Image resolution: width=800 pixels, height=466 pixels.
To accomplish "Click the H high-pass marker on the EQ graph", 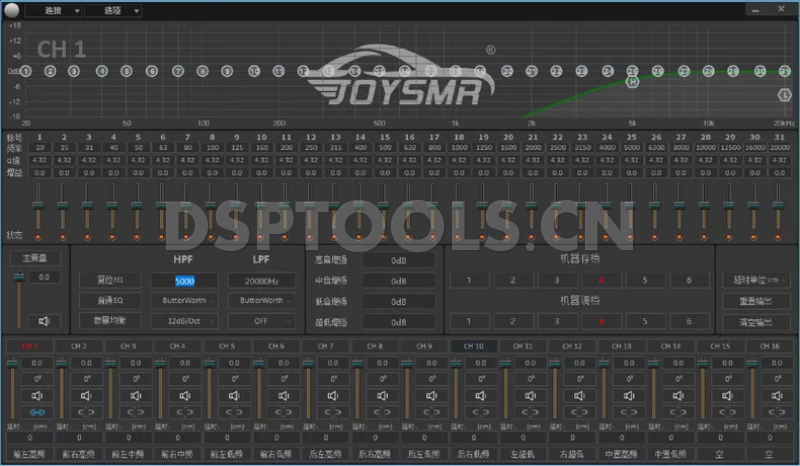I will 633,82.
